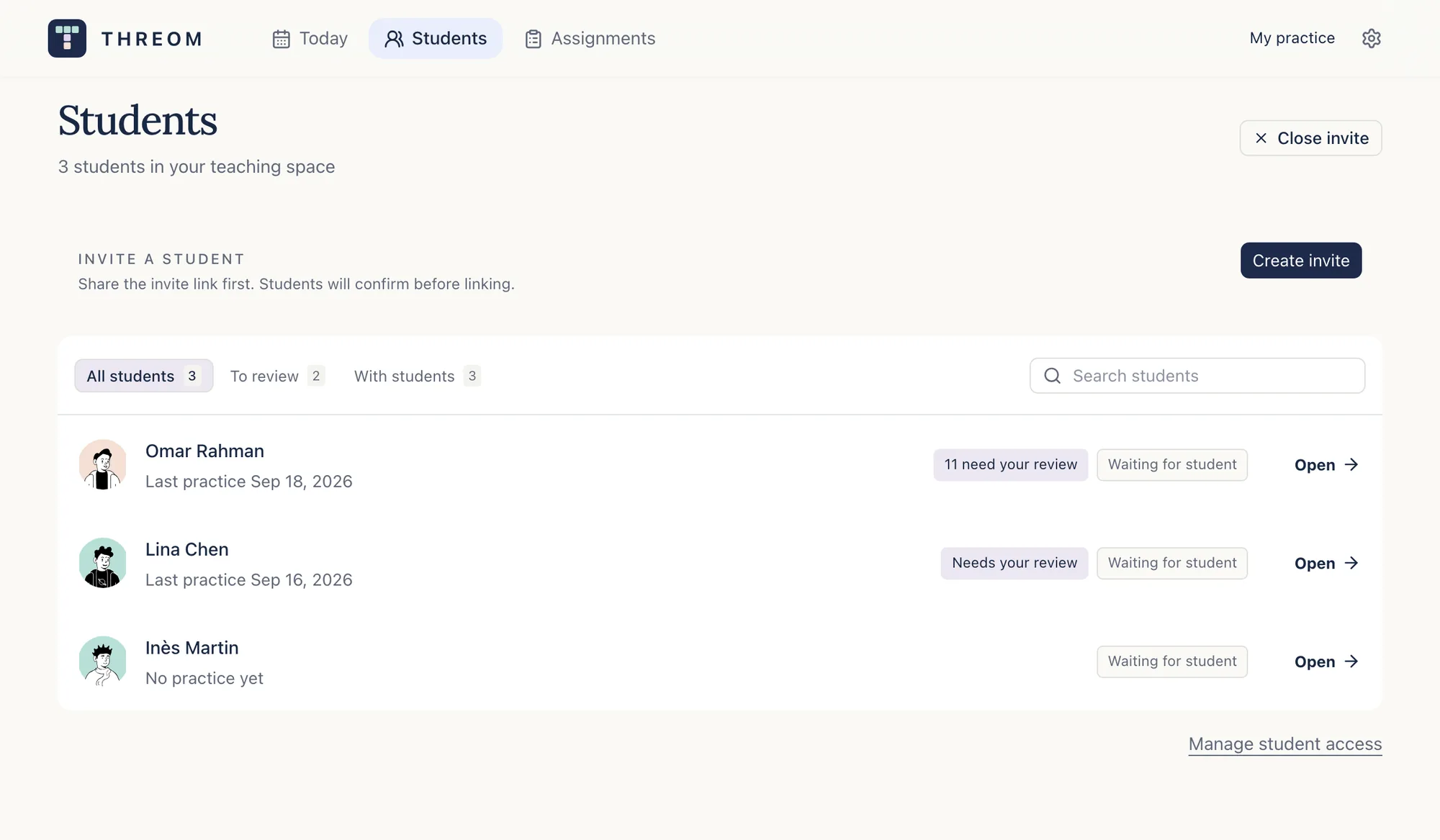Image resolution: width=1440 pixels, height=840 pixels.
Task: Switch to the Assignments tab
Action: pos(590,39)
